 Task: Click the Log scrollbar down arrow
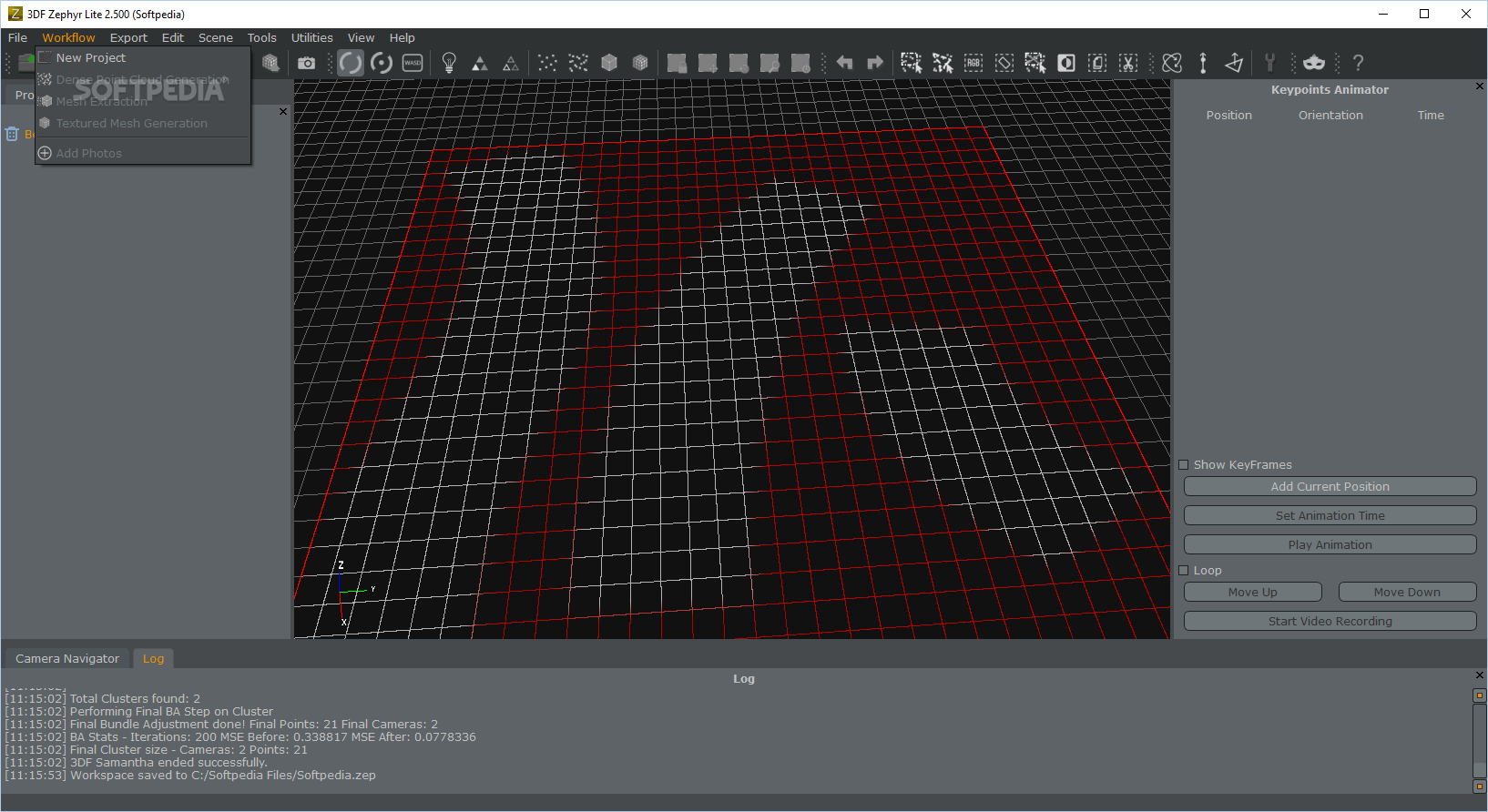(1479, 787)
